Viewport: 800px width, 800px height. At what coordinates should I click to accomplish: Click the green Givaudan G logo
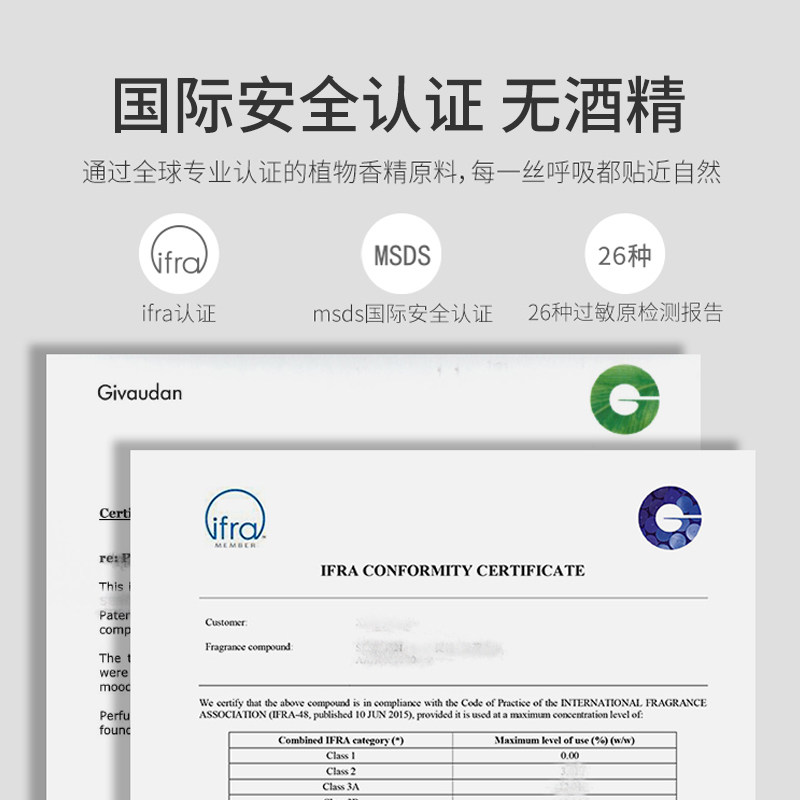[624, 399]
